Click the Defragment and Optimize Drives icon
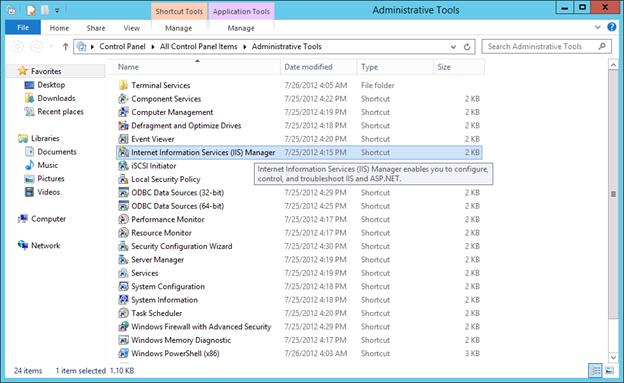This screenshot has height=383, width=624. click(x=123, y=125)
